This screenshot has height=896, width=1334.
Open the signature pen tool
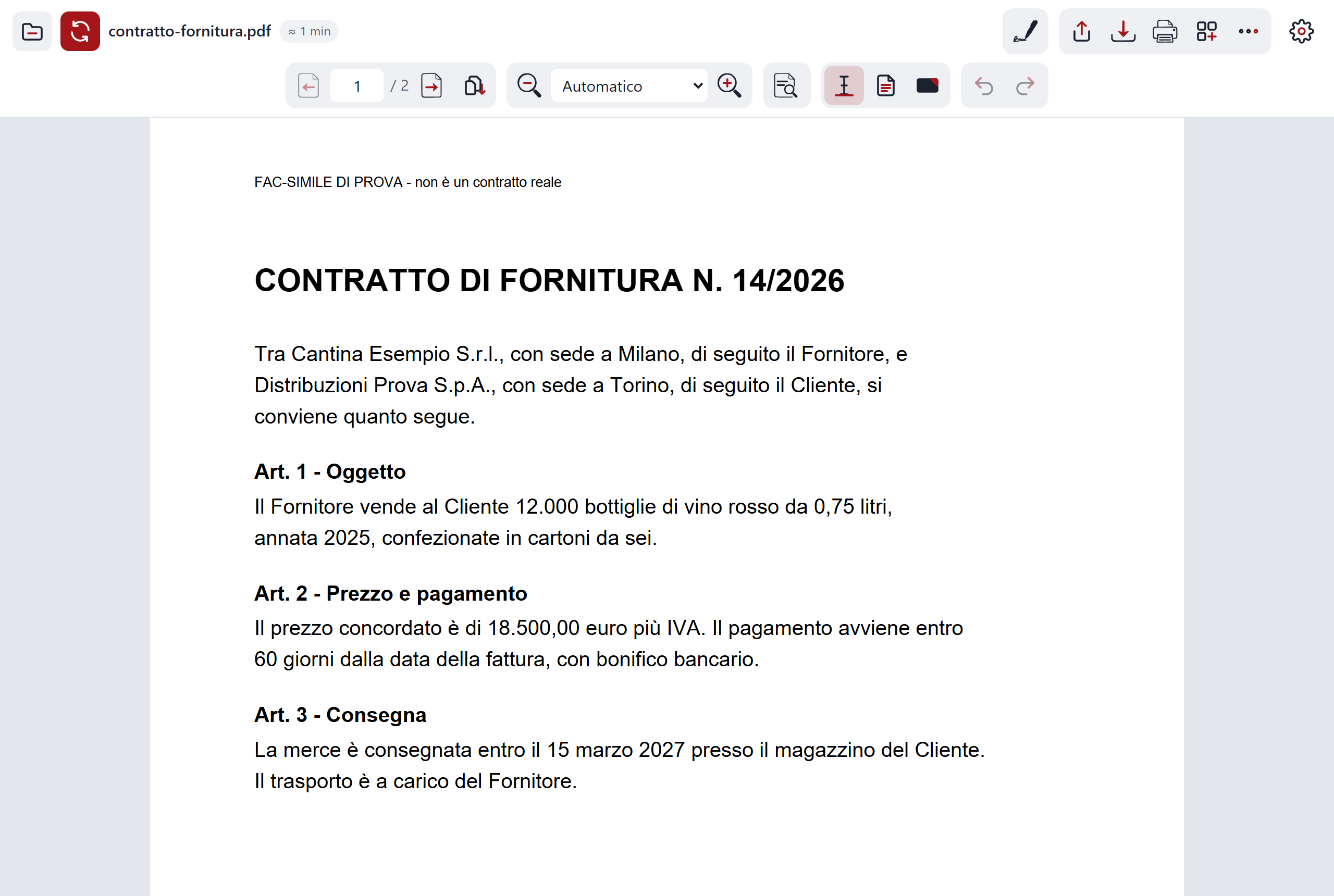tap(1025, 31)
